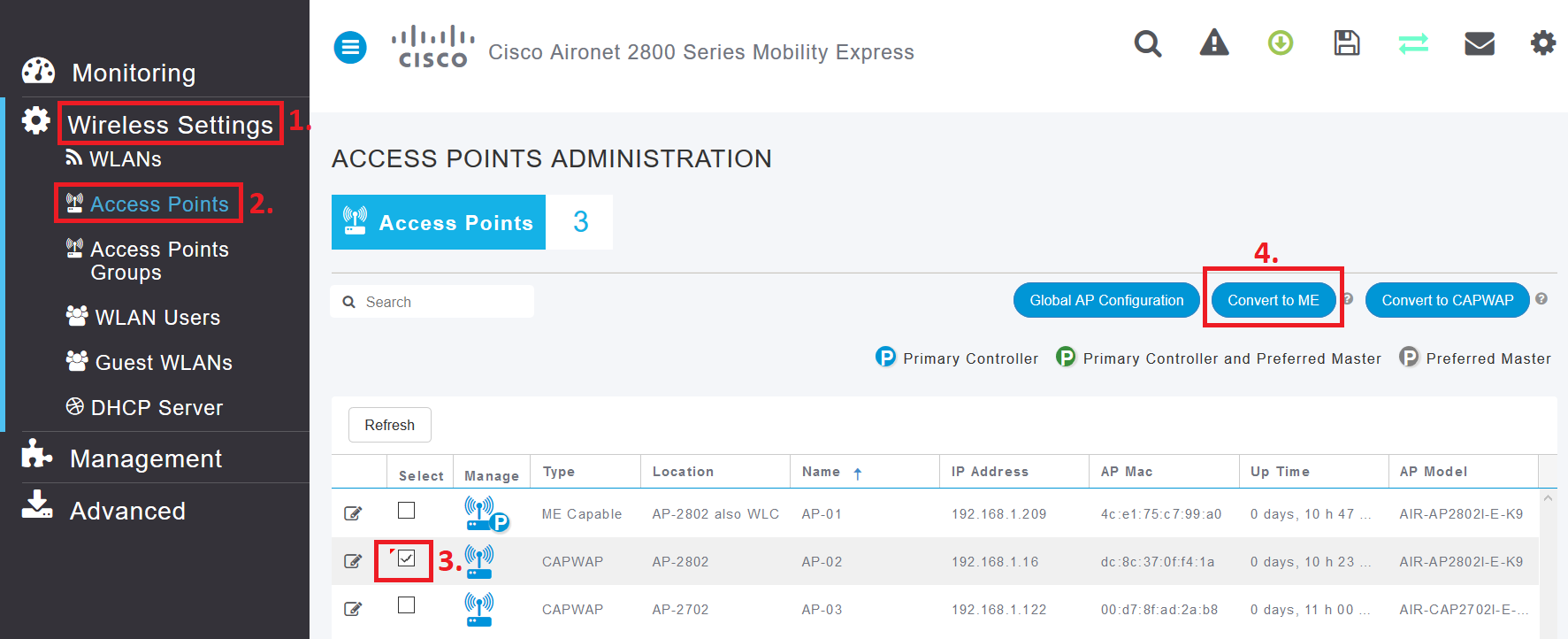
Task: Expand the Management menu section
Action: click(x=146, y=458)
